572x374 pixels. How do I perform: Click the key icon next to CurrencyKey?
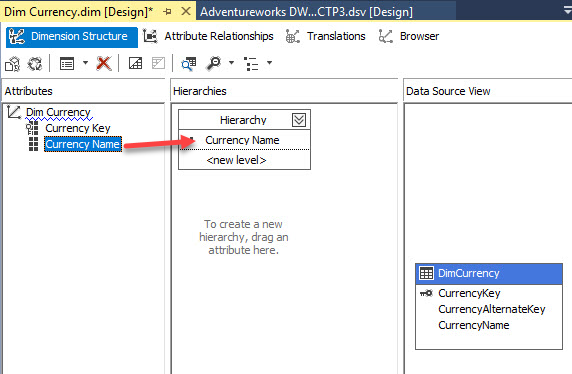click(426, 293)
